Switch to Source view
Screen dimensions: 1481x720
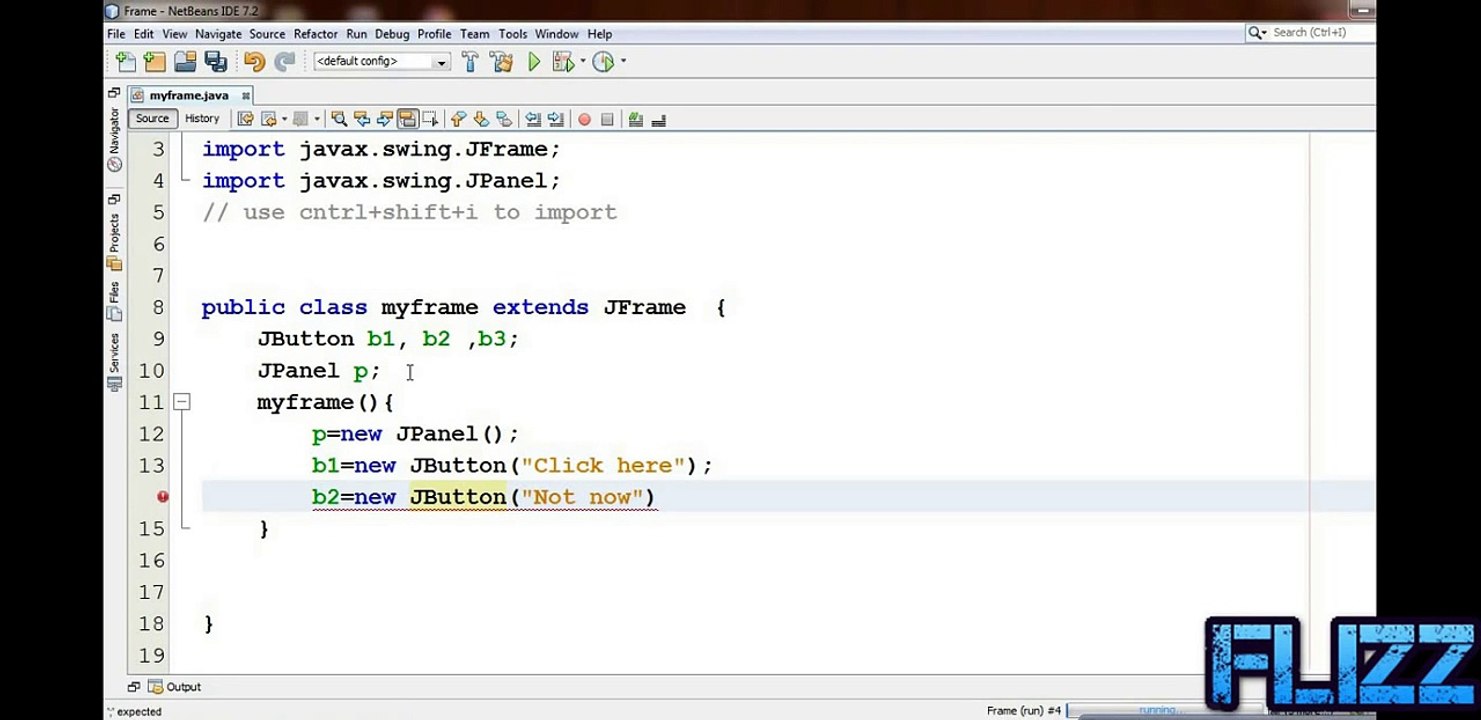pos(152,118)
